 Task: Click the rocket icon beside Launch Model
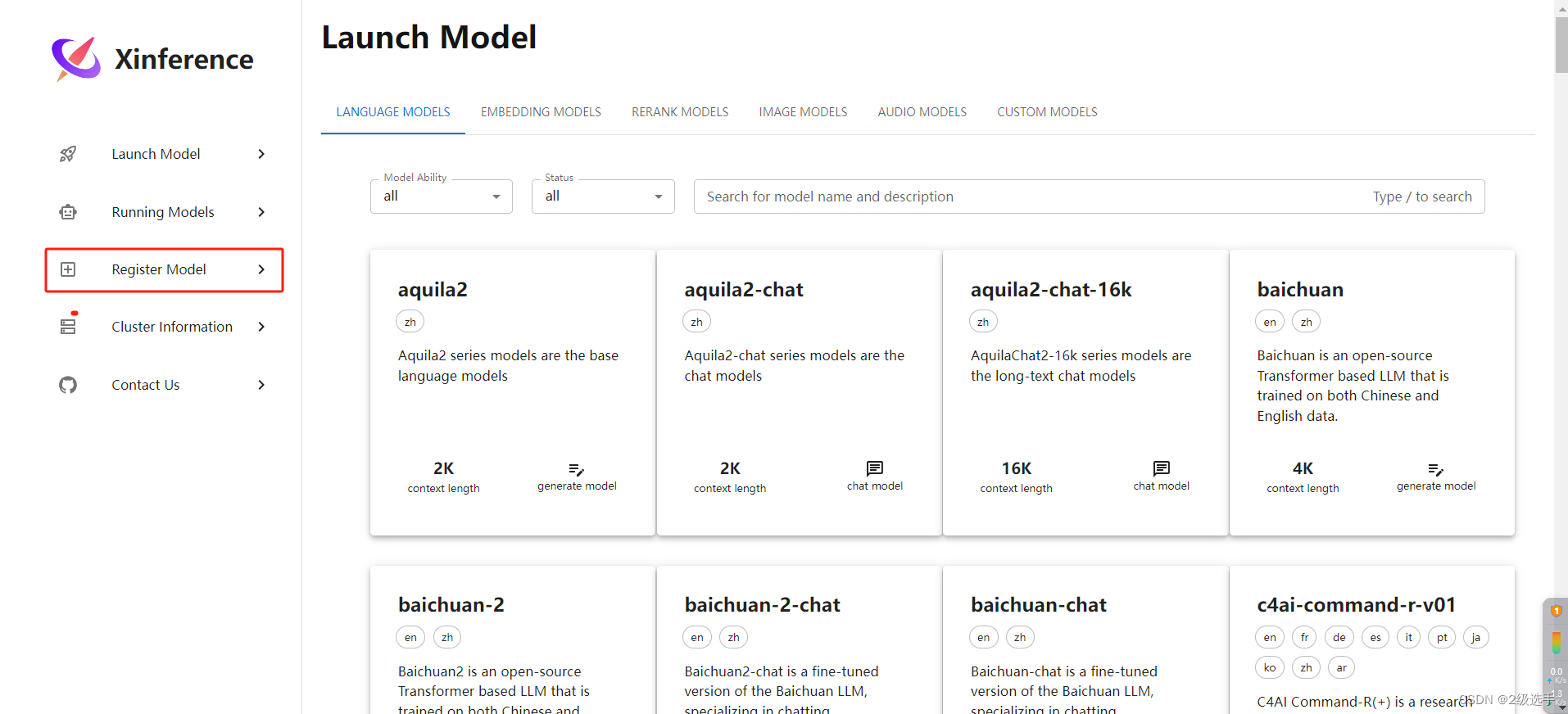68,154
